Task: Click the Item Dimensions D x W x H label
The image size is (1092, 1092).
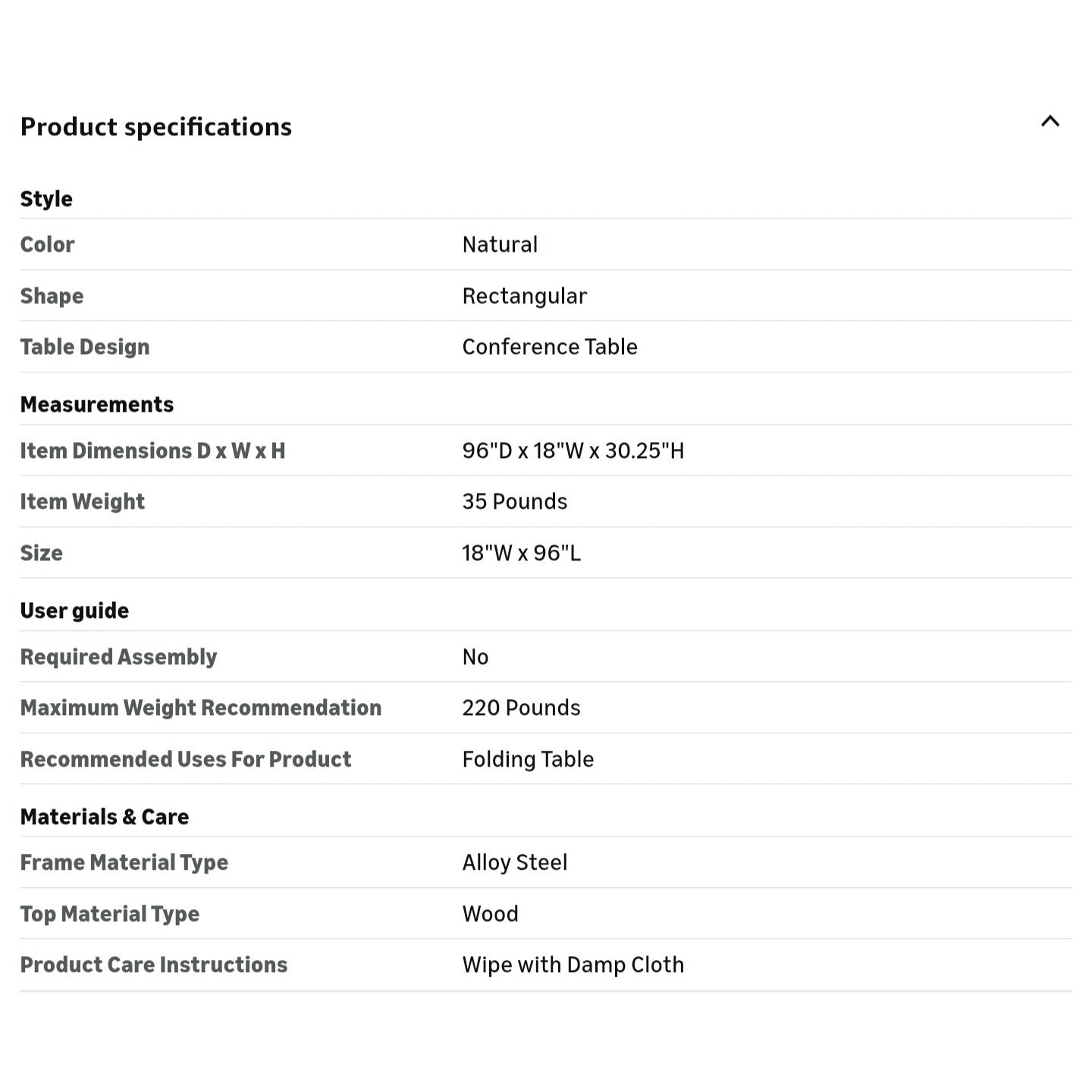Action: click(152, 450)
